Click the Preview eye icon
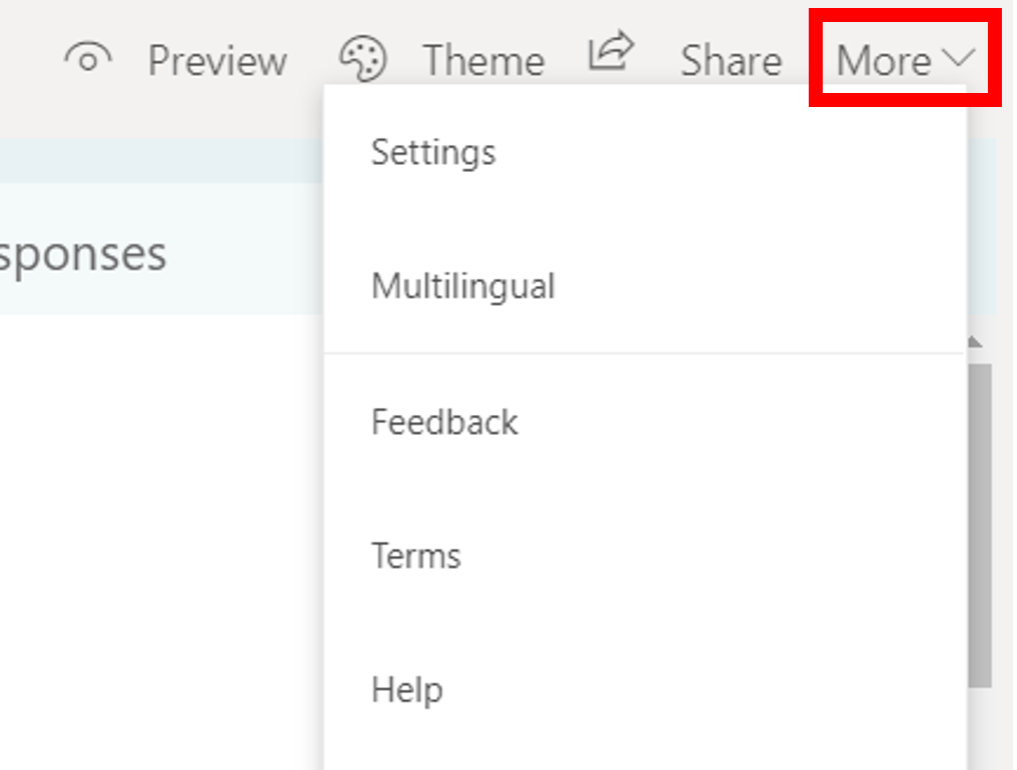Viewport: 1017px width, 770px height. 88,60
